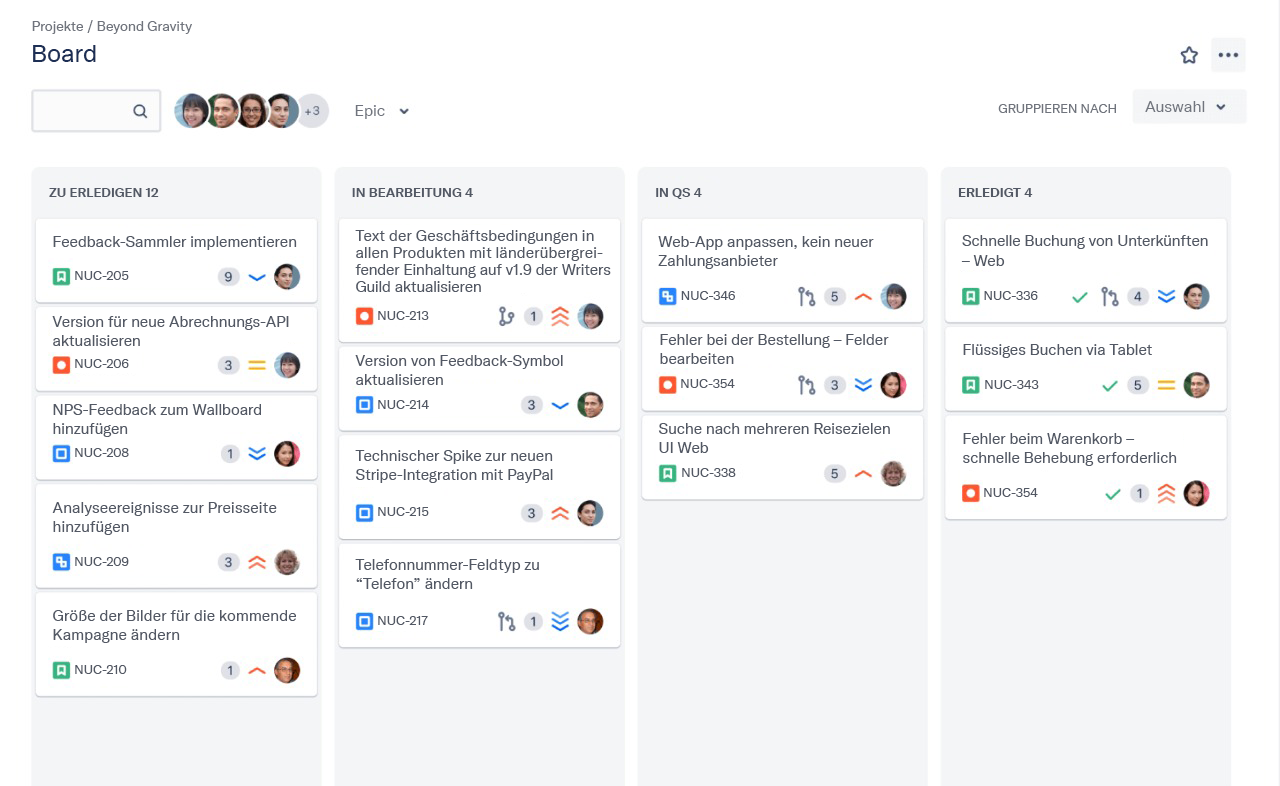Click the pull request icon on NUC-217
This screenshot has height=786, width=1280.
pyautogui.click(x=506, y=622)
